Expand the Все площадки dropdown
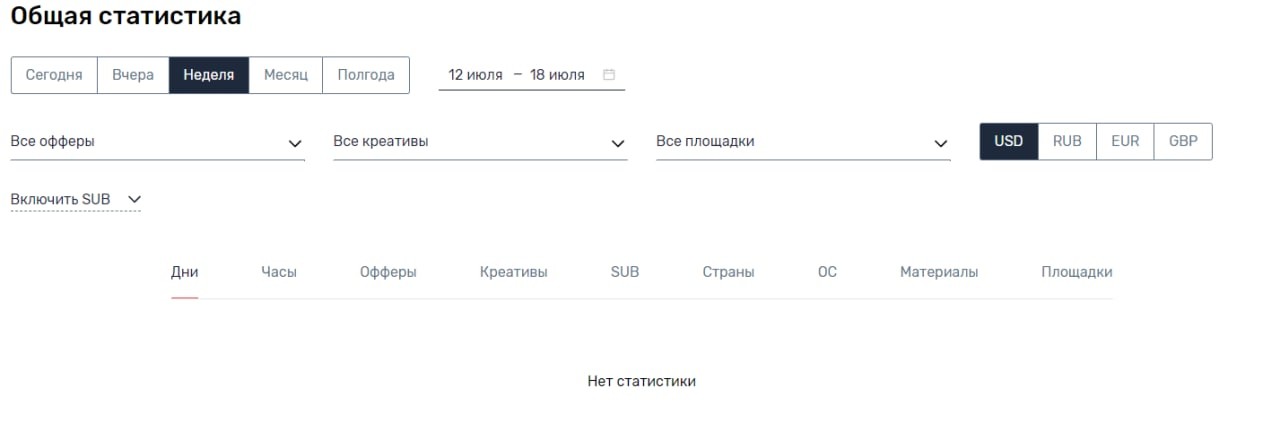This screenshot has width=1280, height=431. [x=803, y=142]
